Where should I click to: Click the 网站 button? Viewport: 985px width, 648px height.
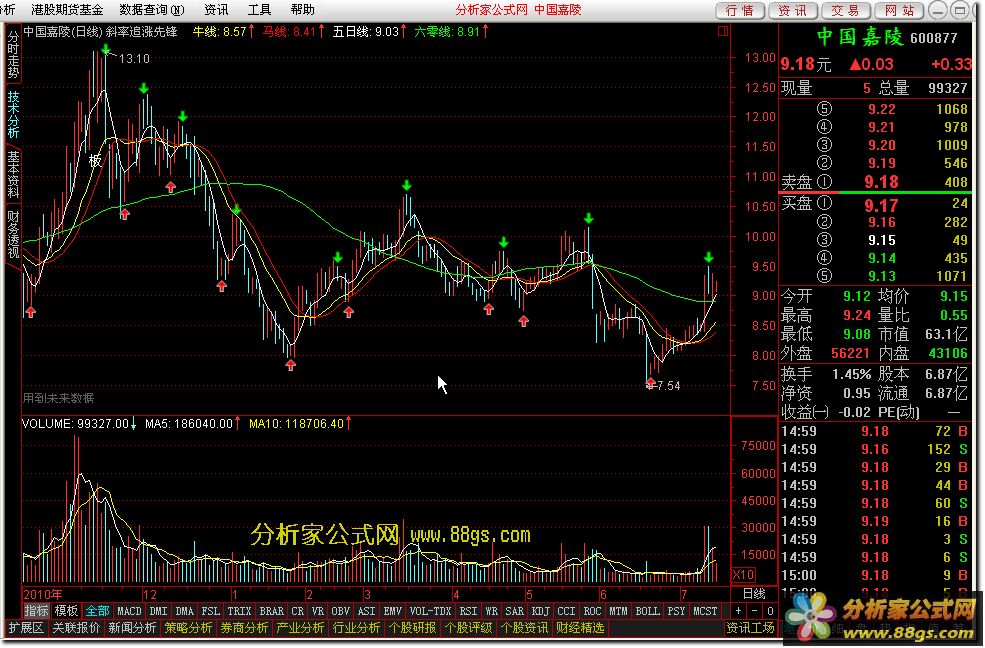coord(898,11)
